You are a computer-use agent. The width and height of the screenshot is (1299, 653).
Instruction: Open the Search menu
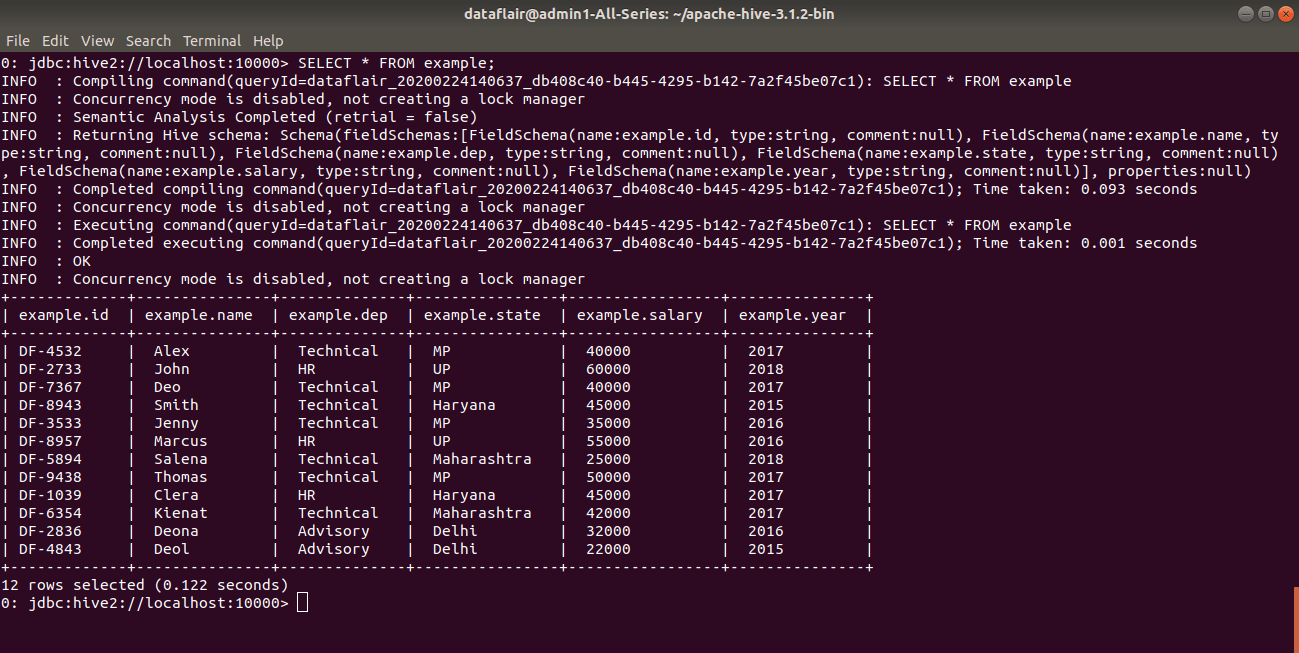point(148,41)
